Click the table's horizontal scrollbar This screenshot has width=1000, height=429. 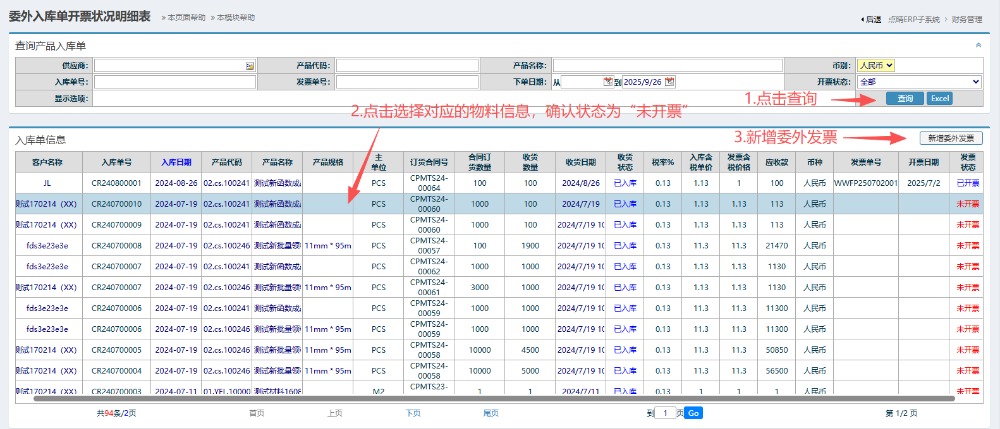(500, 398)
